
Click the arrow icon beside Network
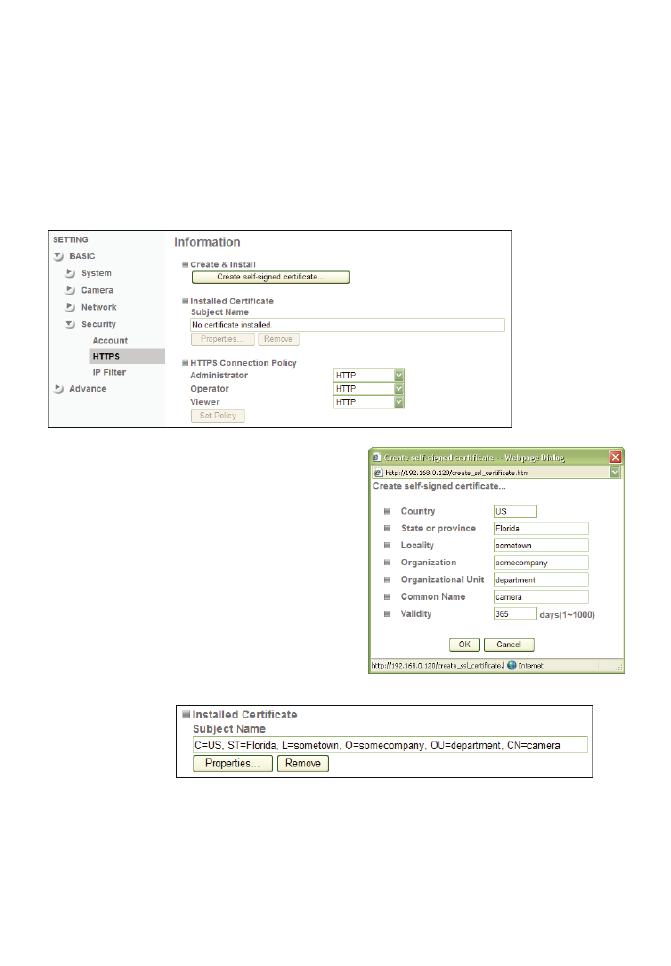(x=70, y=307)
